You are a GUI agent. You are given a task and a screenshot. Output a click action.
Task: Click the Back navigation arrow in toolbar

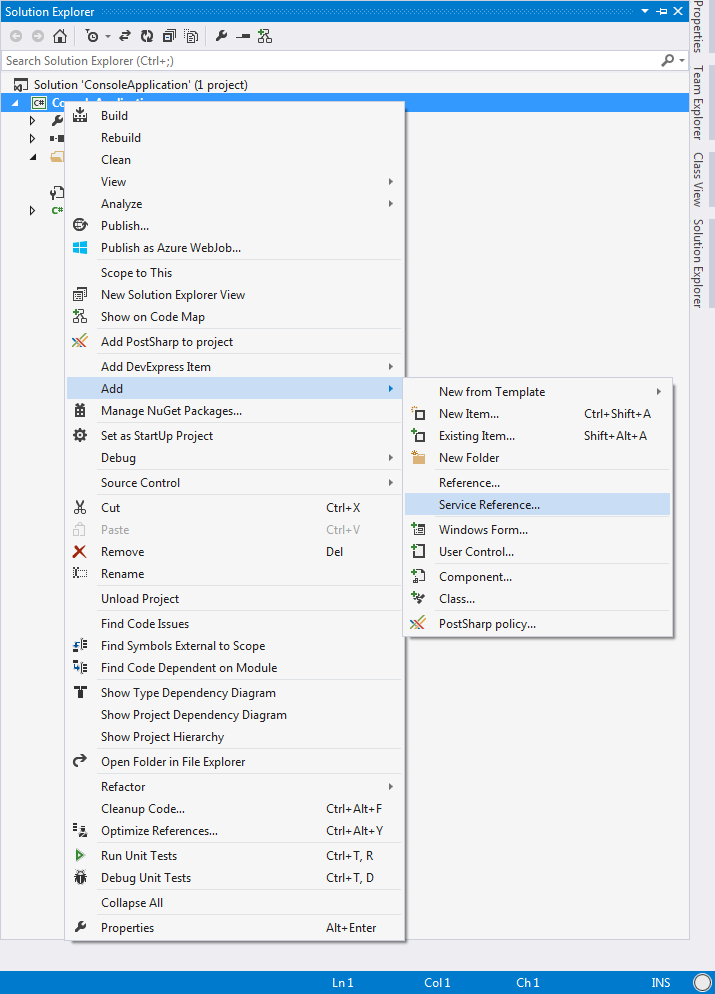pyautogui.click(x=16, y=36)
